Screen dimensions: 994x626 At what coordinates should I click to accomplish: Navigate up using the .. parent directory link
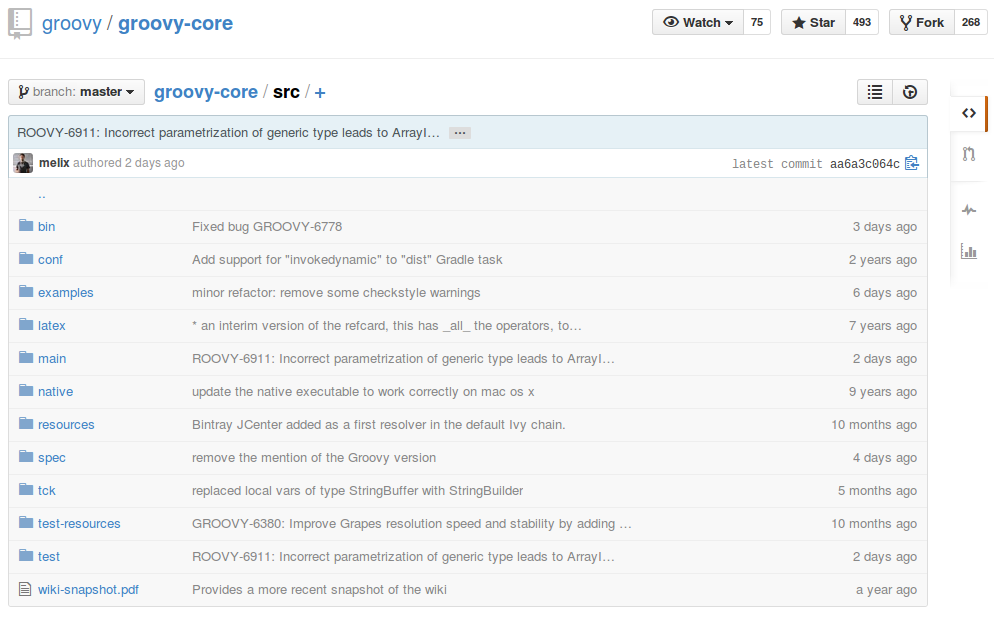[x=42, y=194]
